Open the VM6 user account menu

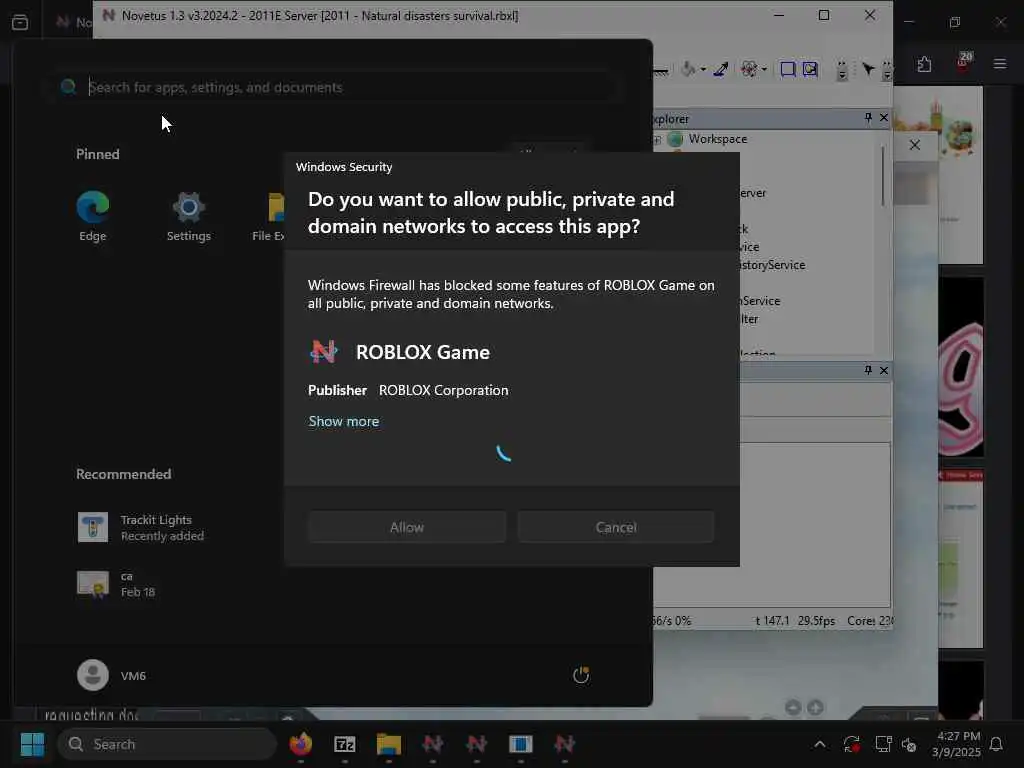pos(112,675)
